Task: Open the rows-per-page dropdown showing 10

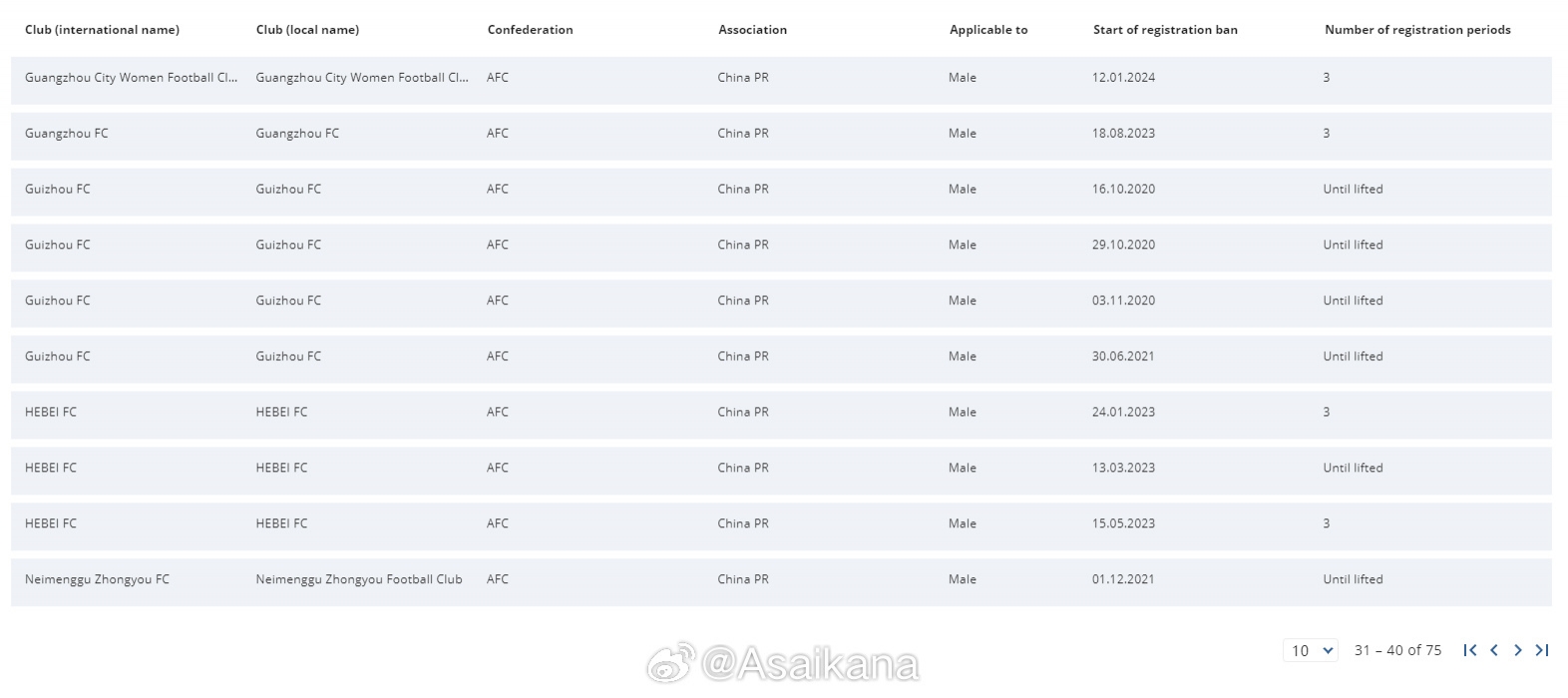Action: click(x=1311, y=650)
